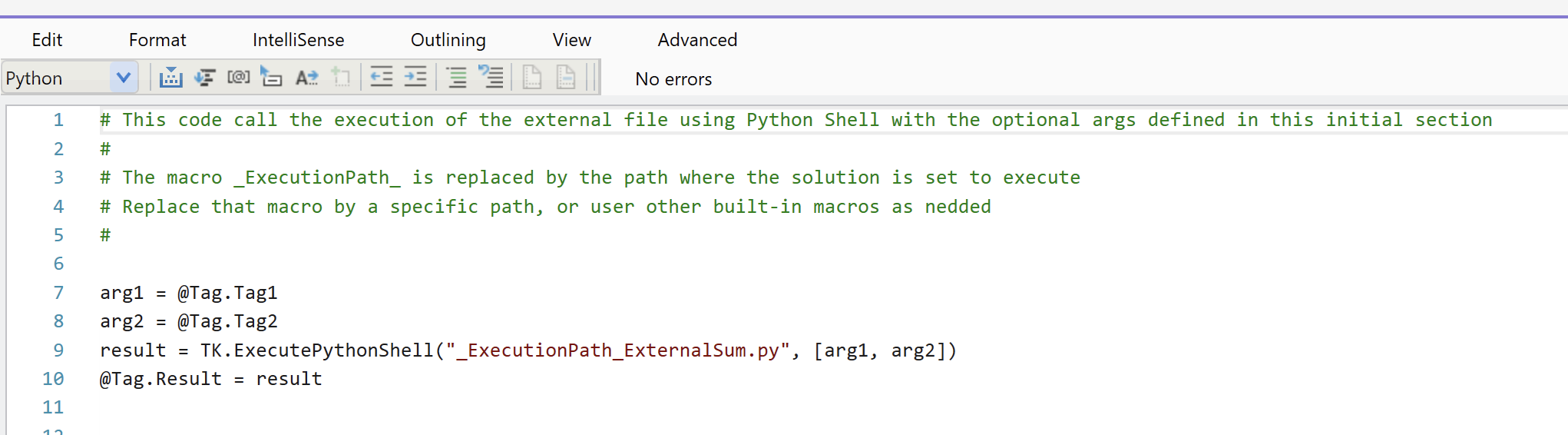
Task: Click the Decrease Indent icon
Action: click(x=382, y=78)
